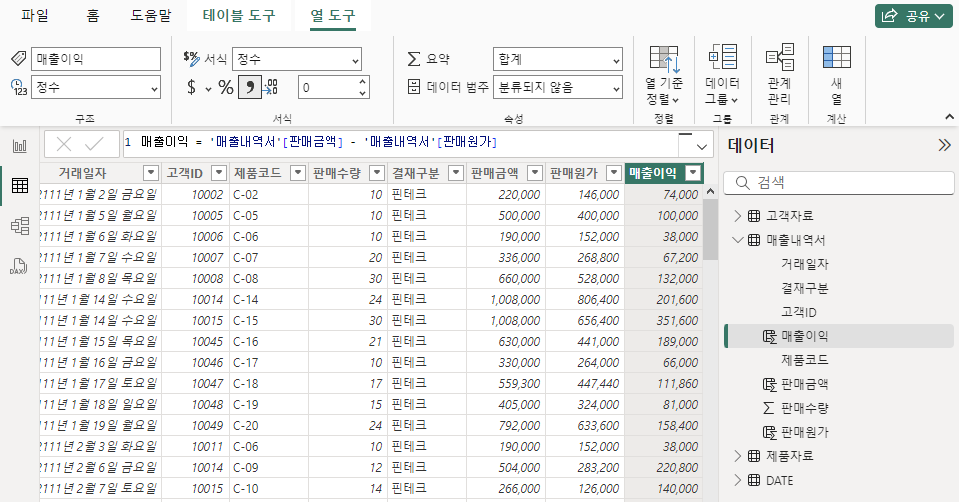
Task: Toggle thousands separator comma button
Action: (x=250, y=87)
